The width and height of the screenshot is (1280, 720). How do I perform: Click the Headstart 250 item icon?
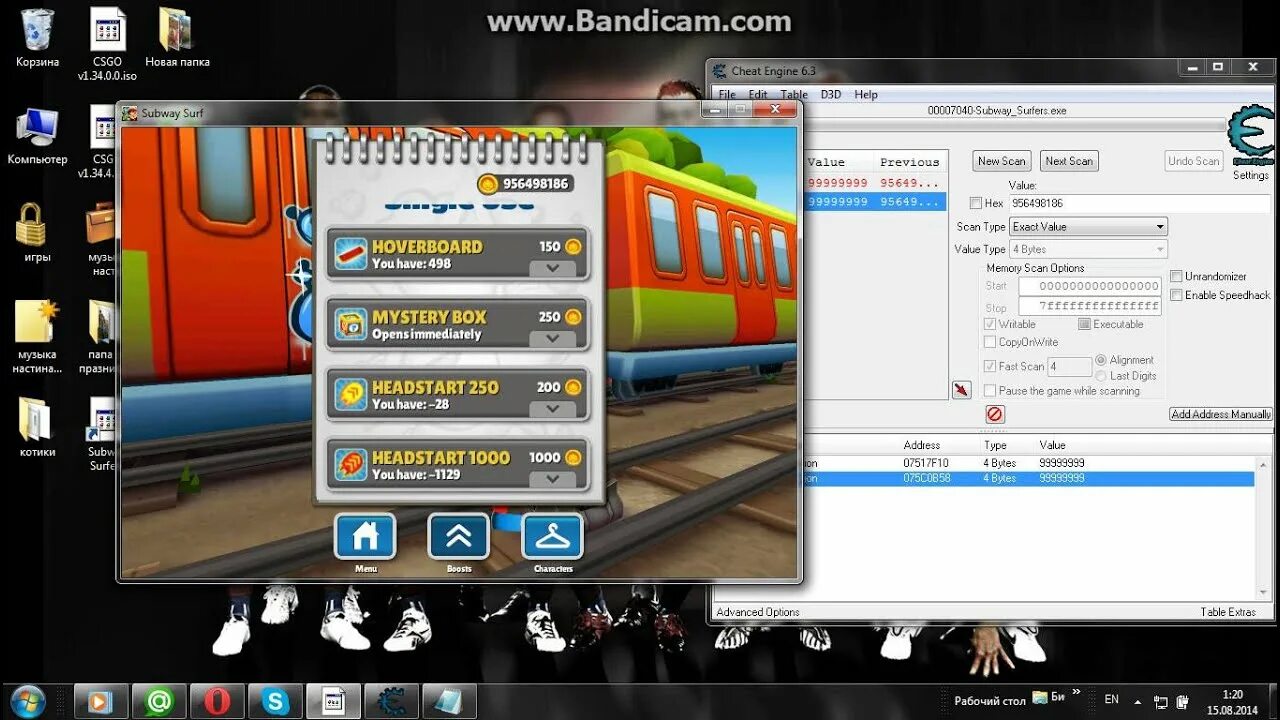click(350, 395)
